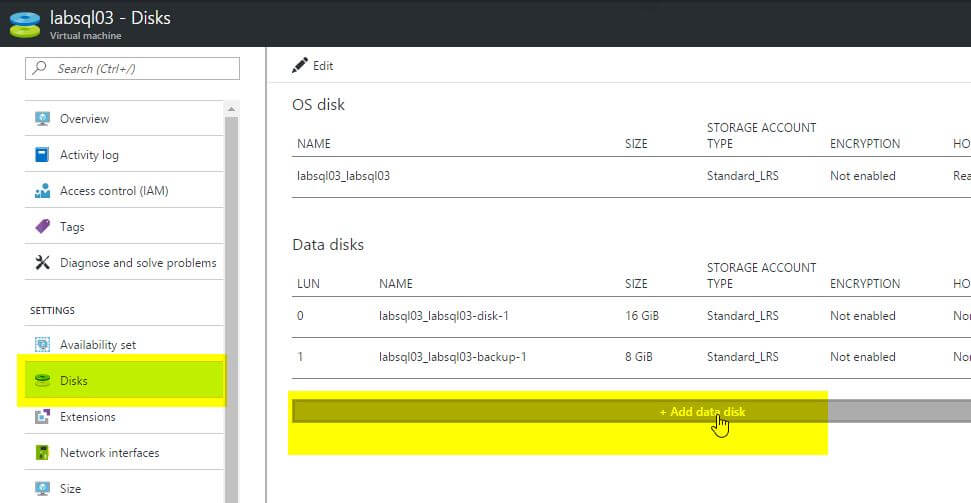Click the Data disks SIZE column header
971x503 pixels.
tap(636, 284)
